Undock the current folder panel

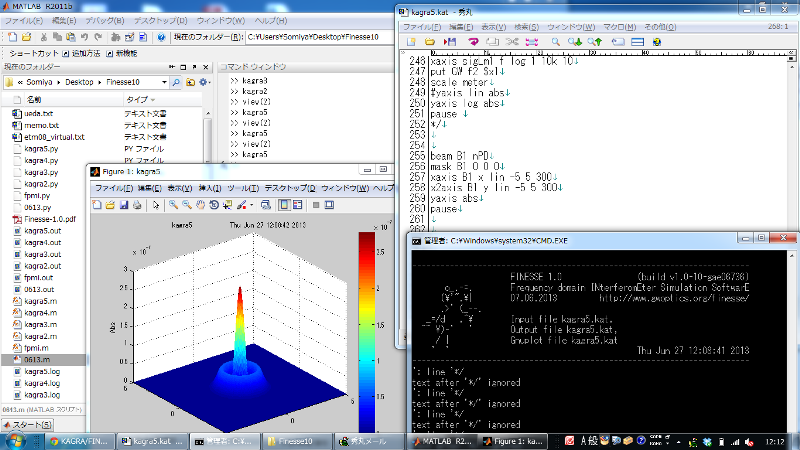pos(194,67)
